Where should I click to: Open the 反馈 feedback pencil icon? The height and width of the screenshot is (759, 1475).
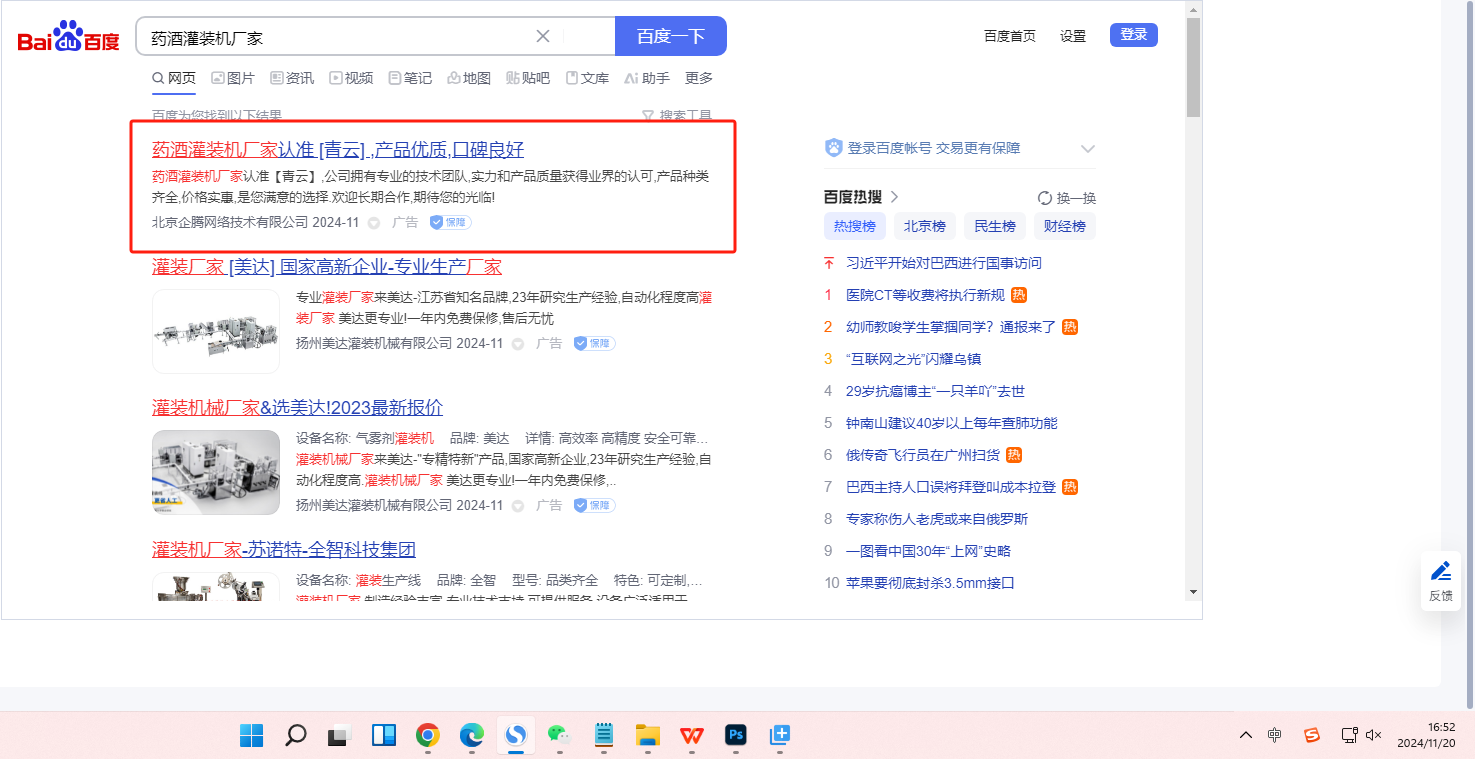pyautogui.click(x=1441, y=579)
